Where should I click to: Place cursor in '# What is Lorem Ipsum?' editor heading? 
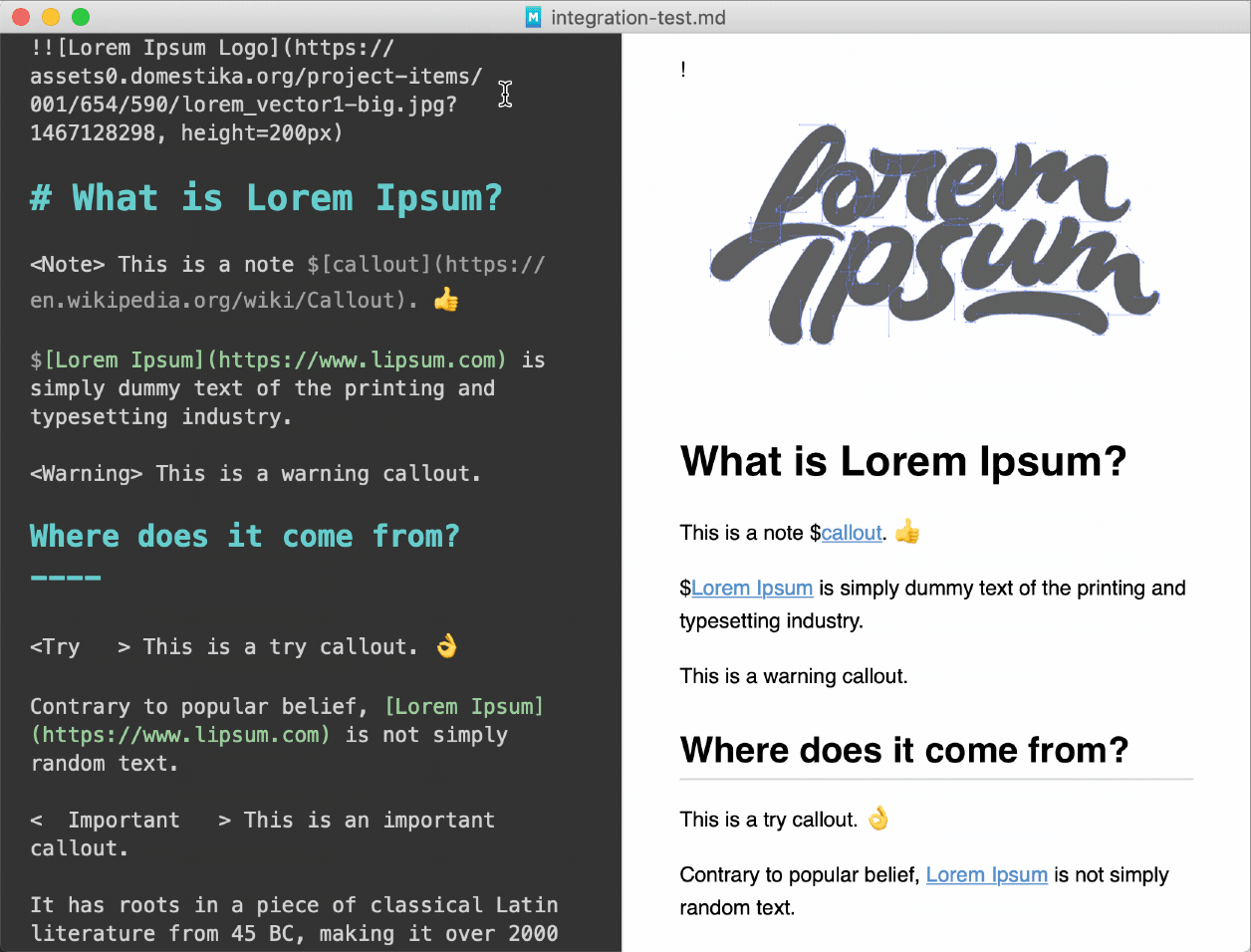(266, 197)
